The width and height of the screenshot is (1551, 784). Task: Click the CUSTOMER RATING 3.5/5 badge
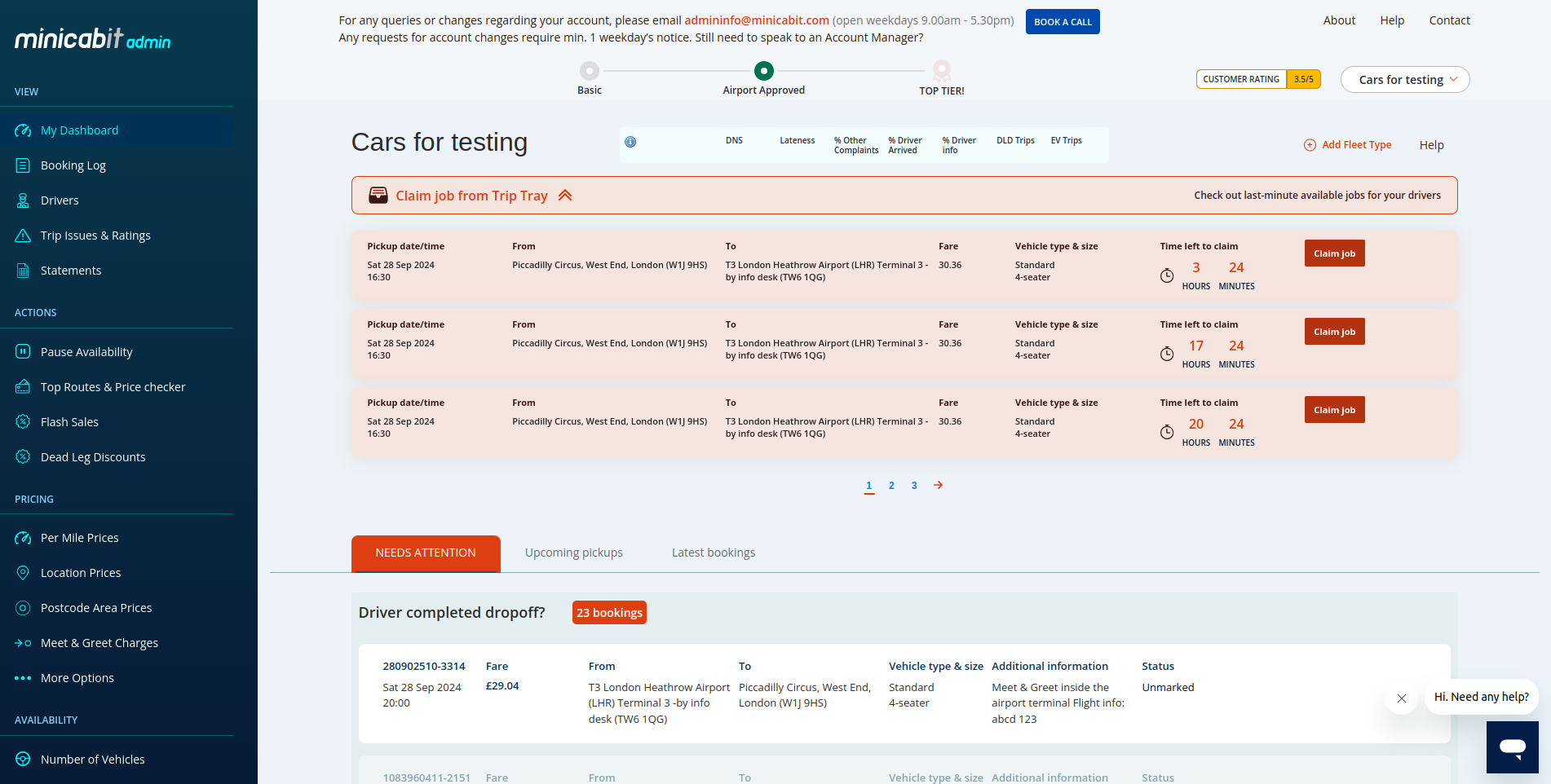pos(1258,79)
